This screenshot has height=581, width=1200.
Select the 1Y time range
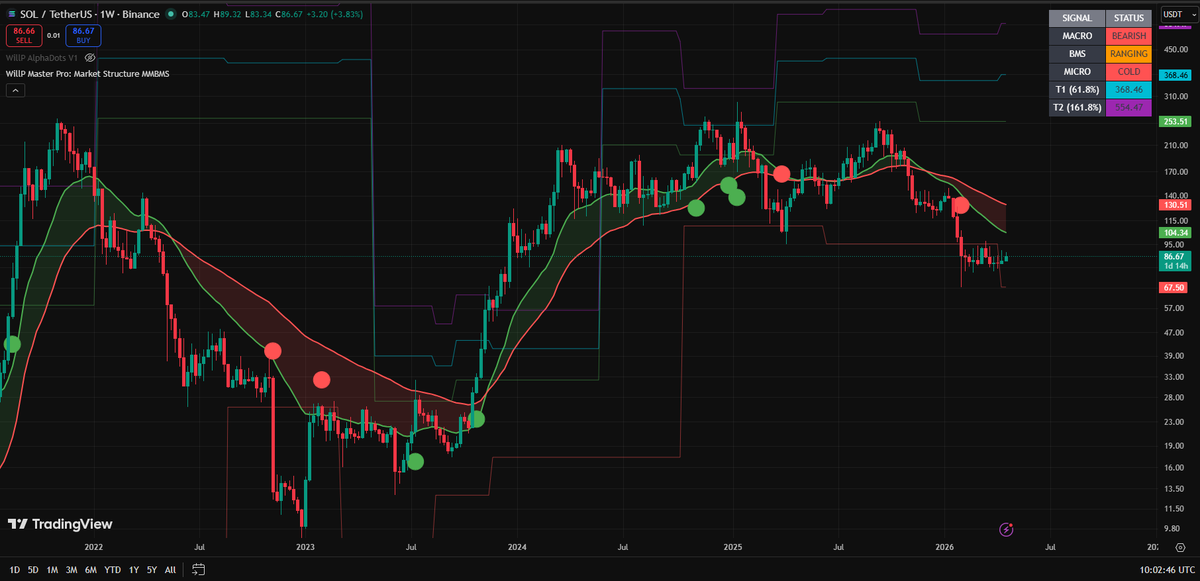[x=133, y=570]
